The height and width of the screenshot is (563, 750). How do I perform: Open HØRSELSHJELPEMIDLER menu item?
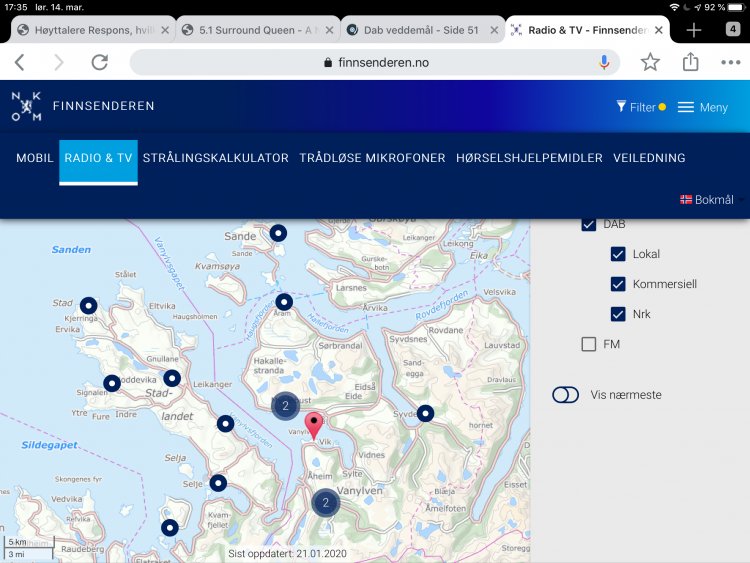click(529, 158)
